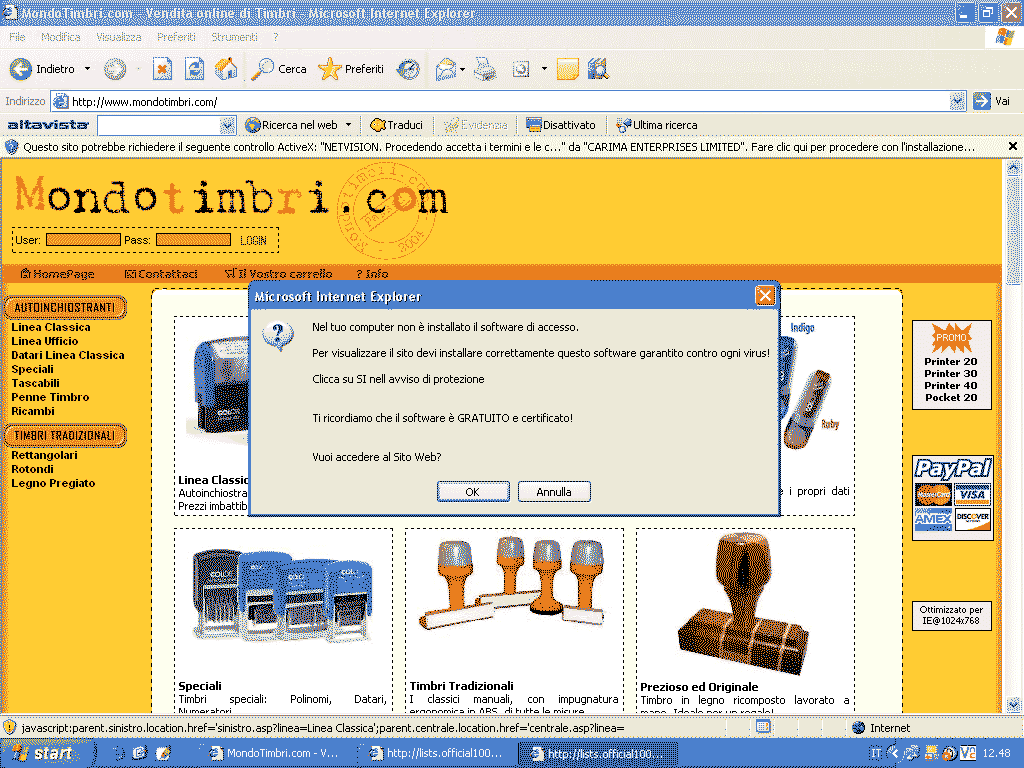The image size is (1024, 768).
Task: Open the Modifica menu
Action: pos(61,37)
